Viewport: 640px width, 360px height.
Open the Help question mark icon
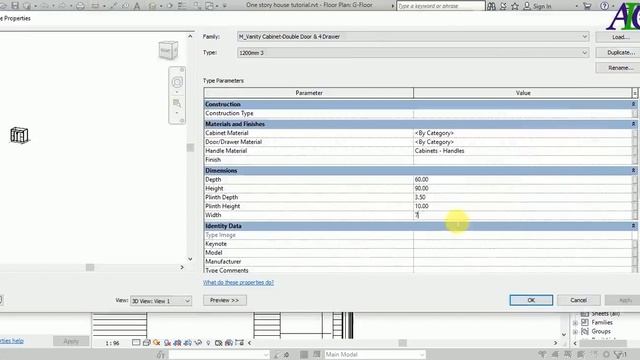point(604,6)
